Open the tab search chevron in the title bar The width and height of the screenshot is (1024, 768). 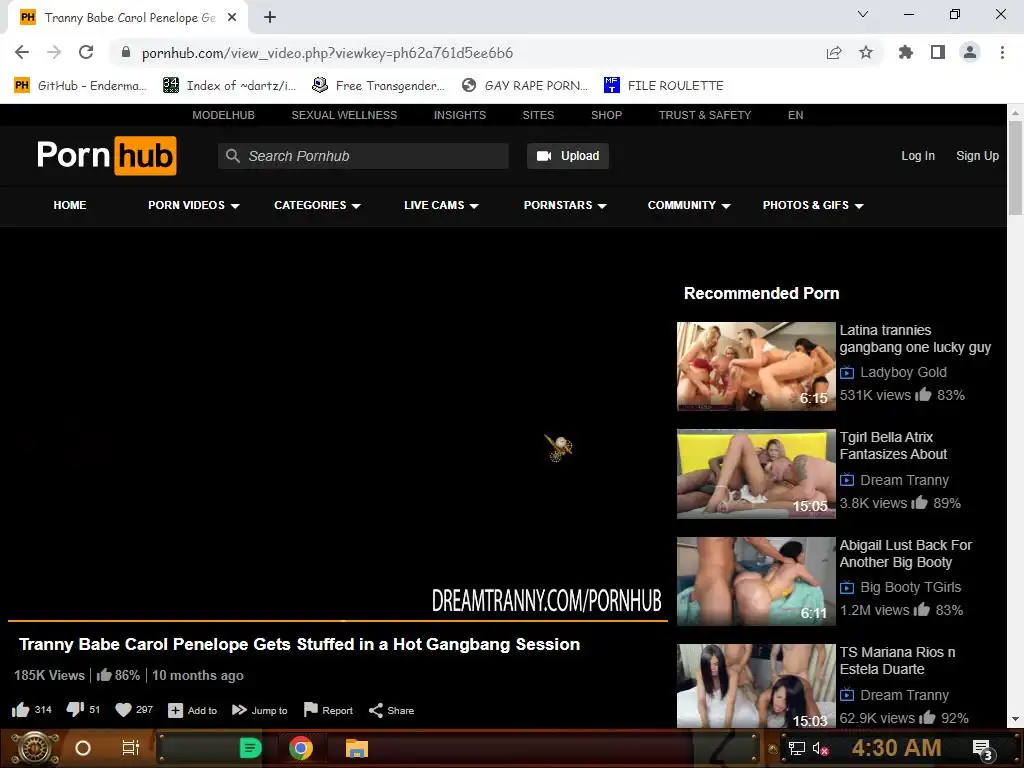[x=863, y=14]
